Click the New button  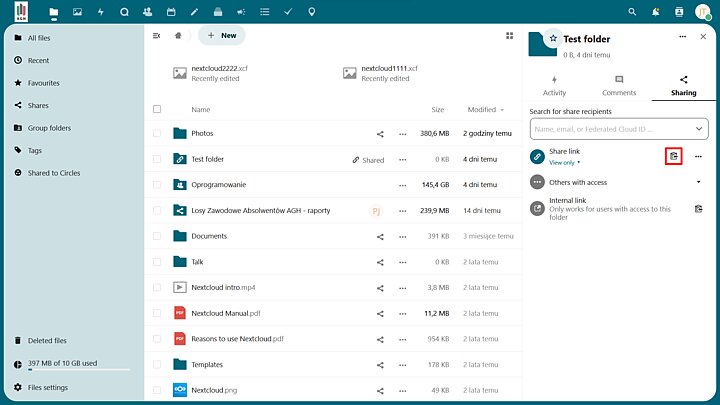221,35
